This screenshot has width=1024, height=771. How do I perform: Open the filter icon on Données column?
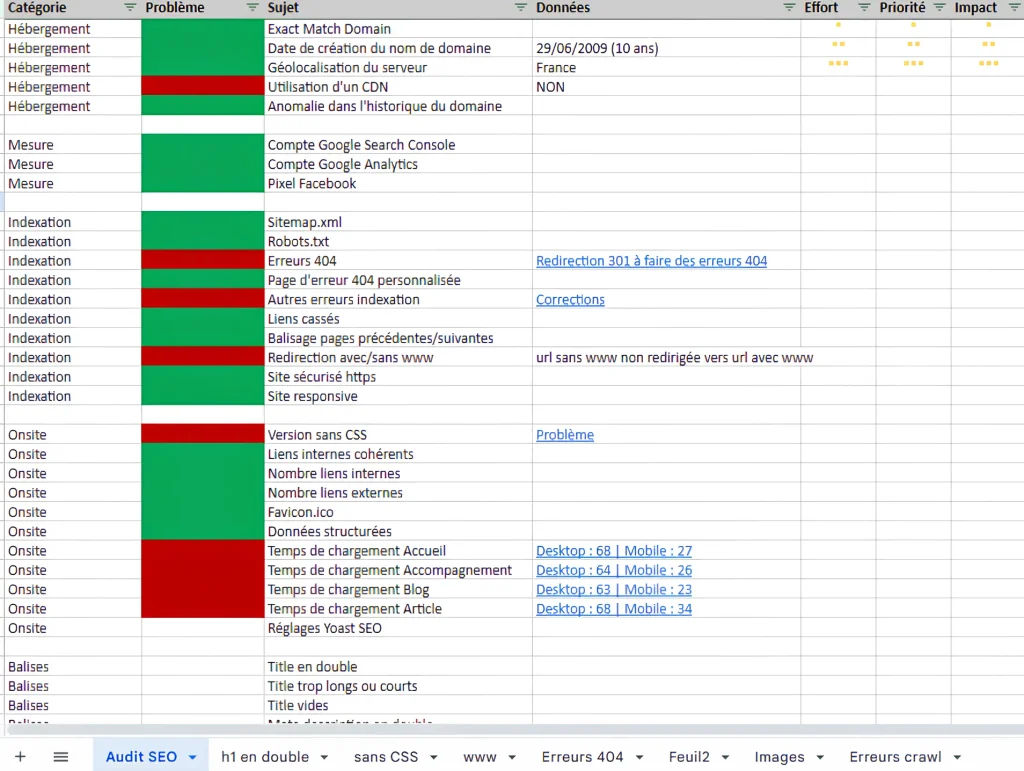tap(789, 8)
